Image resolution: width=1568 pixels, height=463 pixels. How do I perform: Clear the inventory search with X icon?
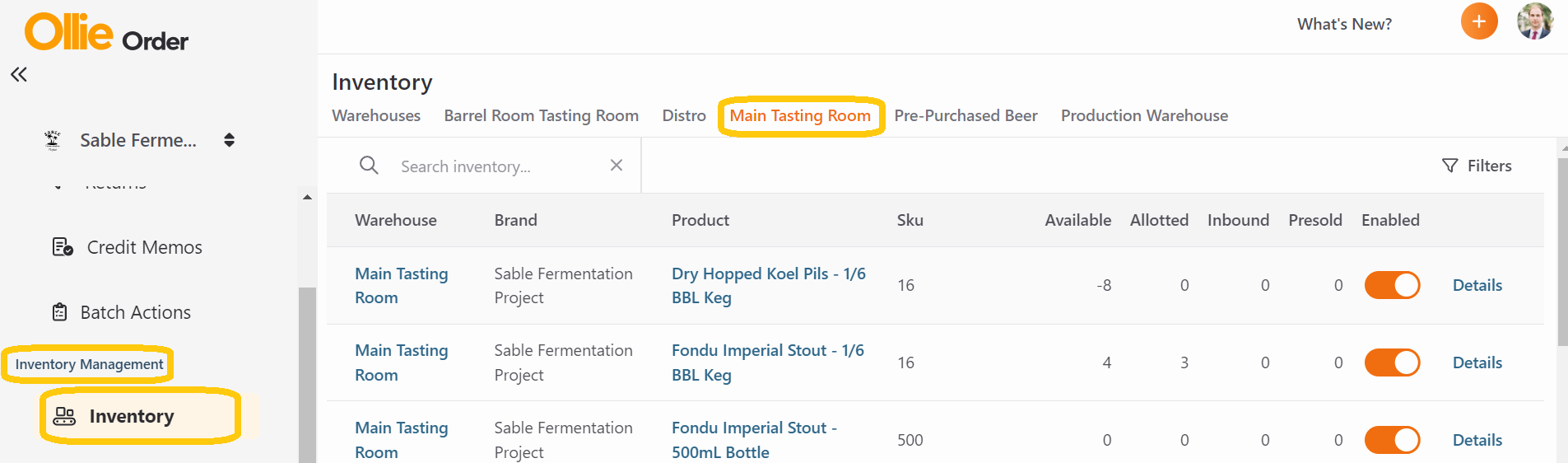coord(616,166)
